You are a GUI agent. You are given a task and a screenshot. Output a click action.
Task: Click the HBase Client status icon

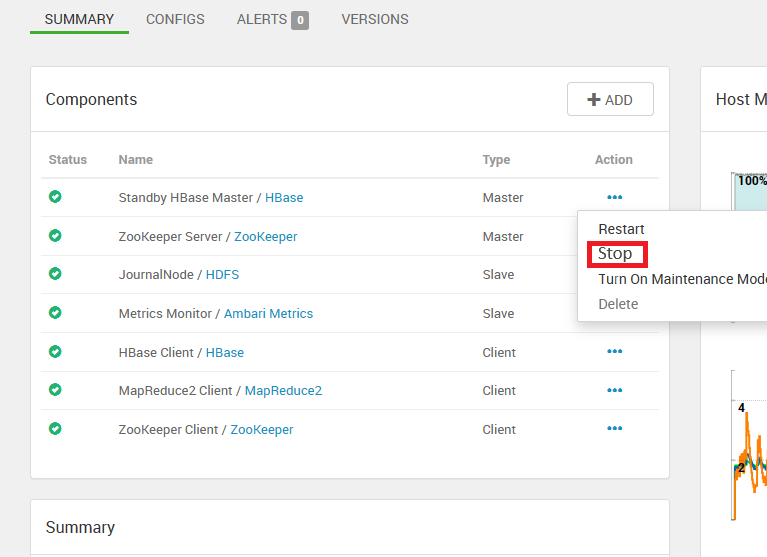pos(55,352)
